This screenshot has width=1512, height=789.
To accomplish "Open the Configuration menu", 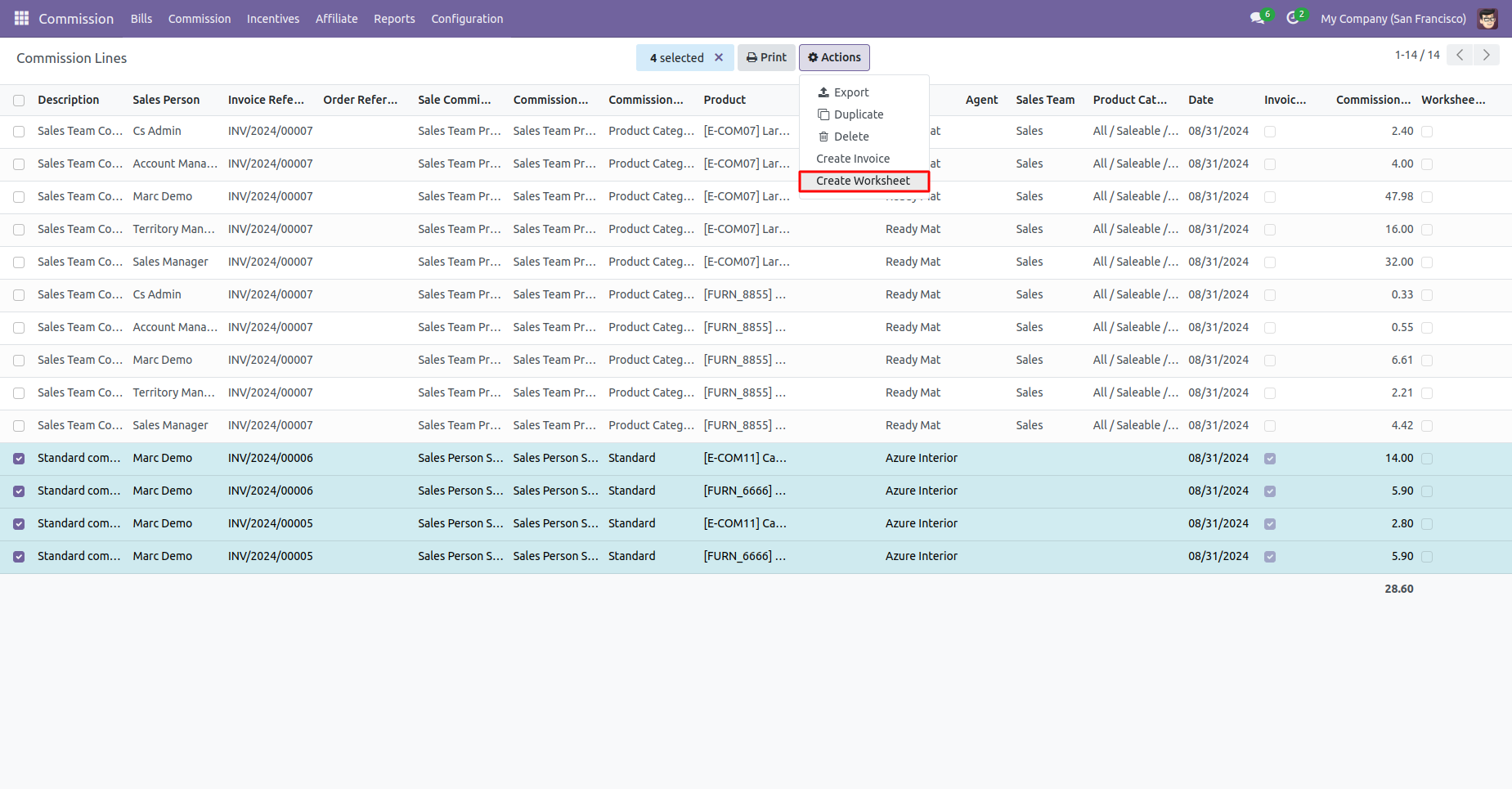I will tap(467, 19).
